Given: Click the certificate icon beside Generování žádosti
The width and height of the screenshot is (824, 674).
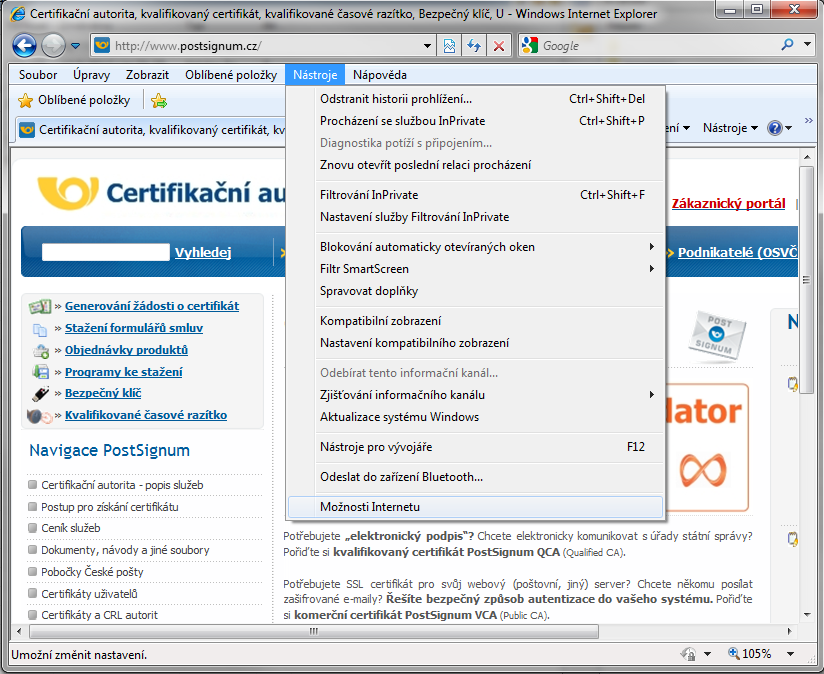Looking at the screenshot, I should point(40,306).
